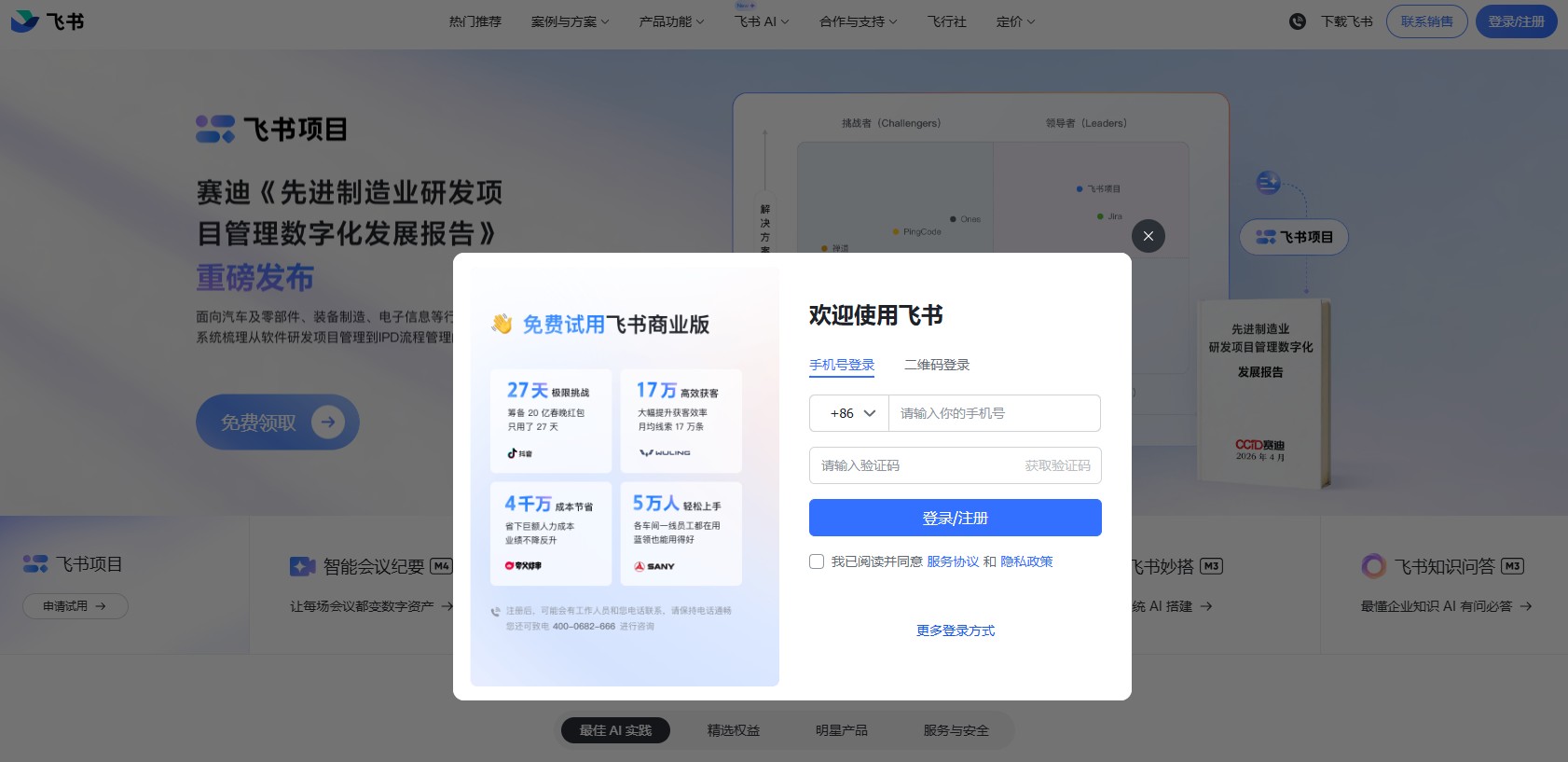Click the M3 badge beside 飞书妙搭
Image resolution: width=1568 pixels, height=762 pixels.
(1212, 566)
